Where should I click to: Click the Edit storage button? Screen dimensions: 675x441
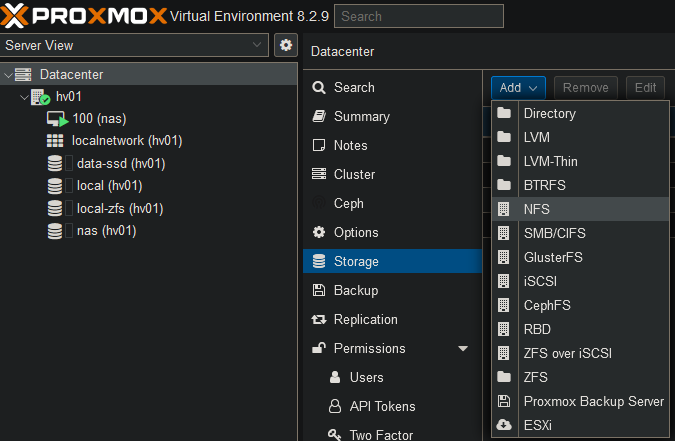click(646, 87)
